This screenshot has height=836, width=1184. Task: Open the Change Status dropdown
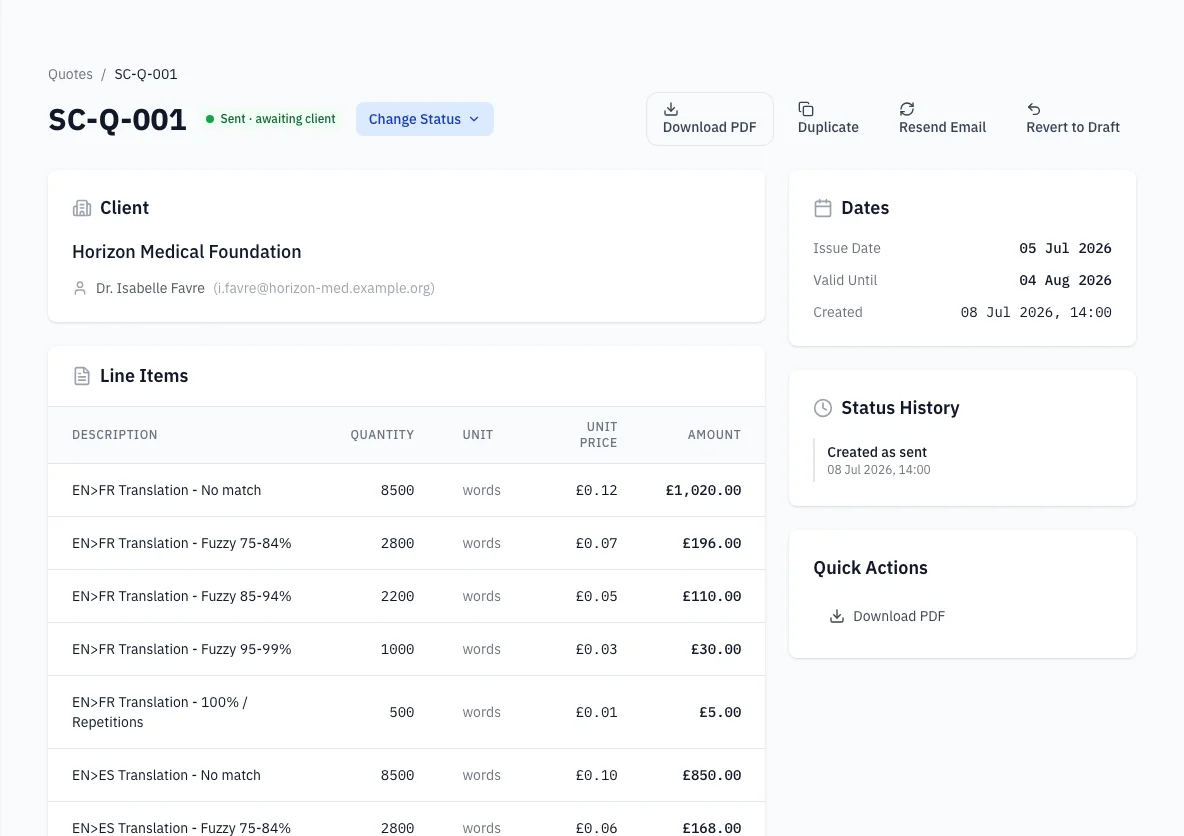pyautogui.click(x=424, y=119)
